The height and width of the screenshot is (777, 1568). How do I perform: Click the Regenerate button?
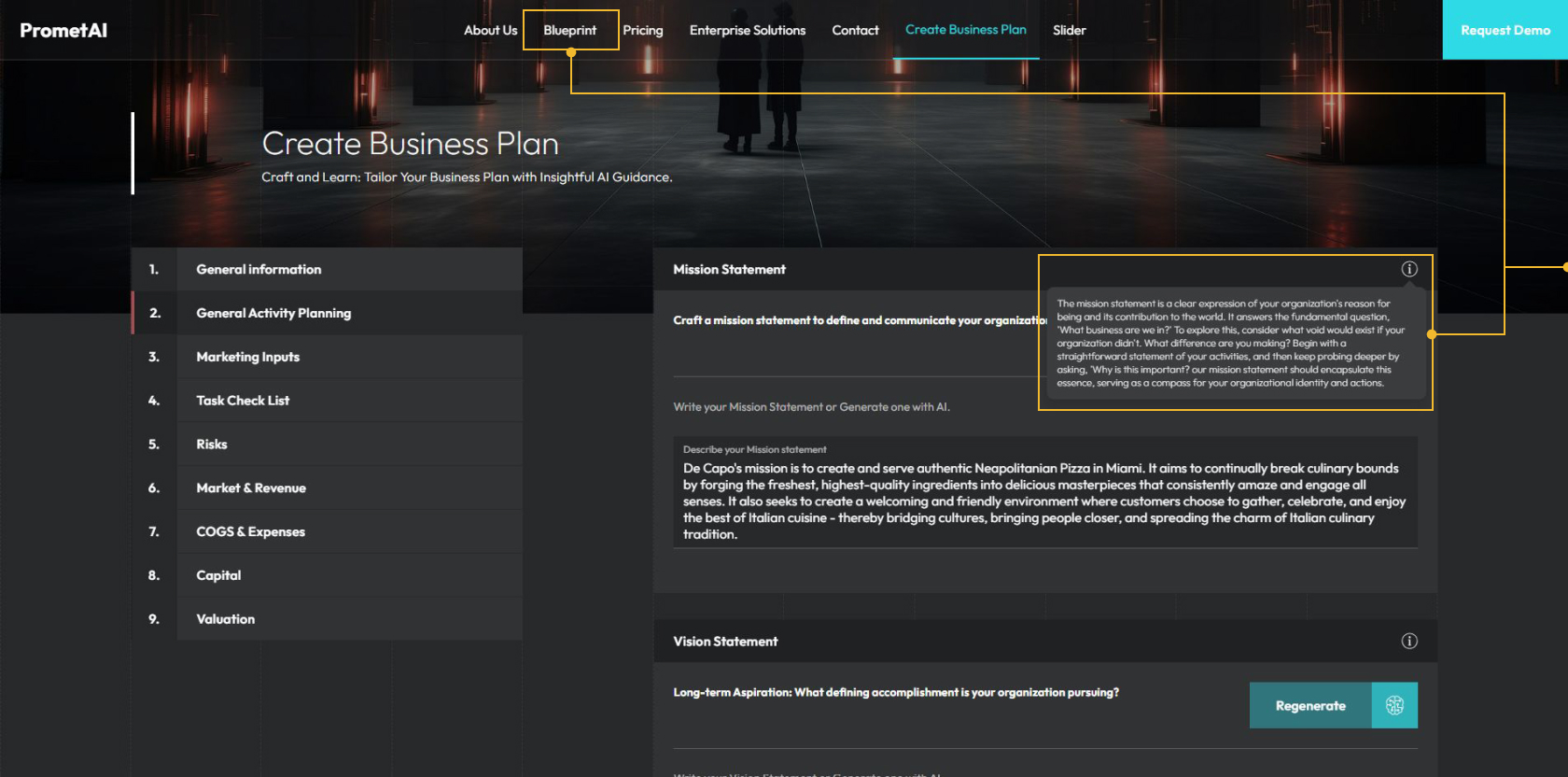click(x=1310, y=705)
